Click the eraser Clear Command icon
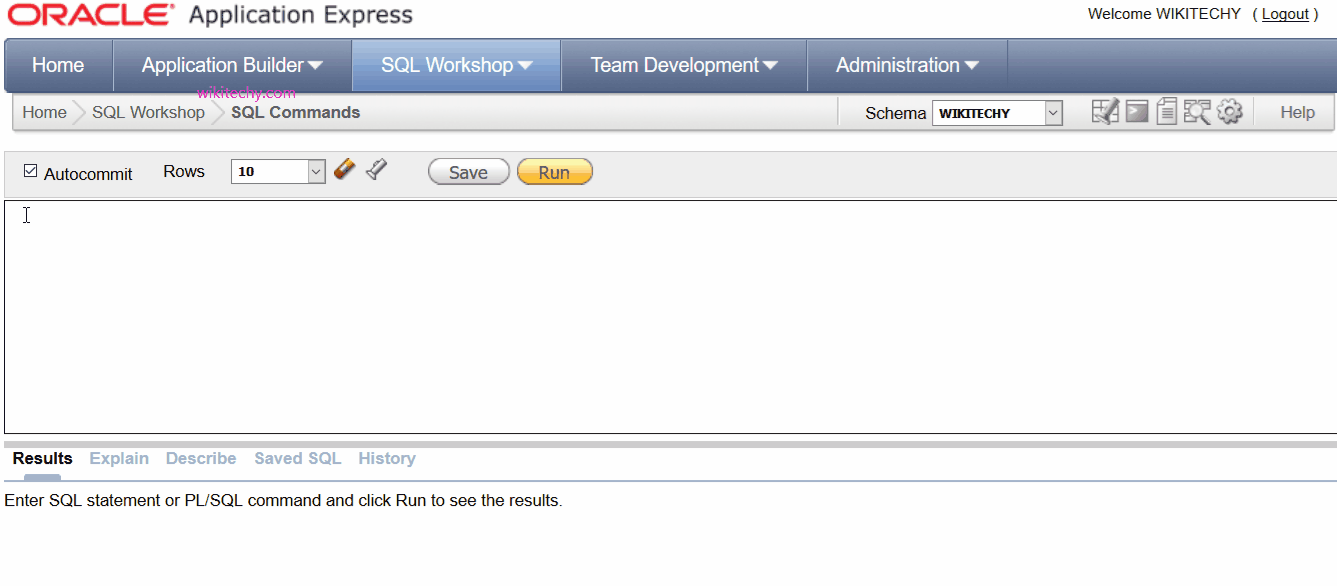 pos(345,170)
